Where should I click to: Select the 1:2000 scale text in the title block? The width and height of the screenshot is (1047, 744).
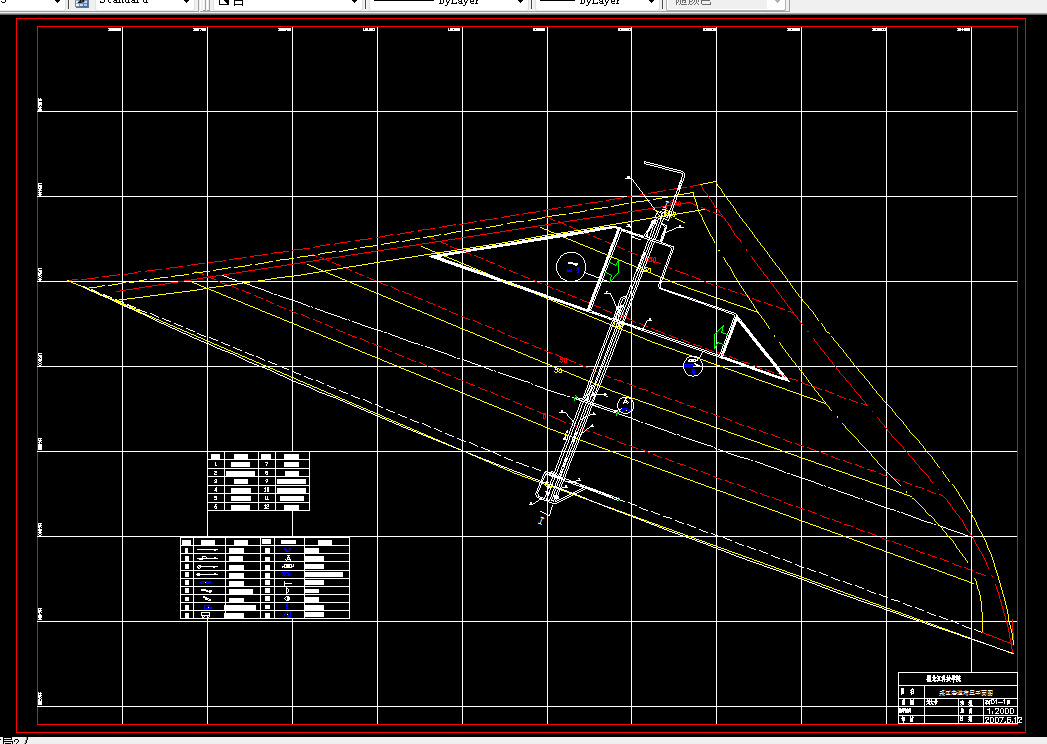click(1000, 711)
